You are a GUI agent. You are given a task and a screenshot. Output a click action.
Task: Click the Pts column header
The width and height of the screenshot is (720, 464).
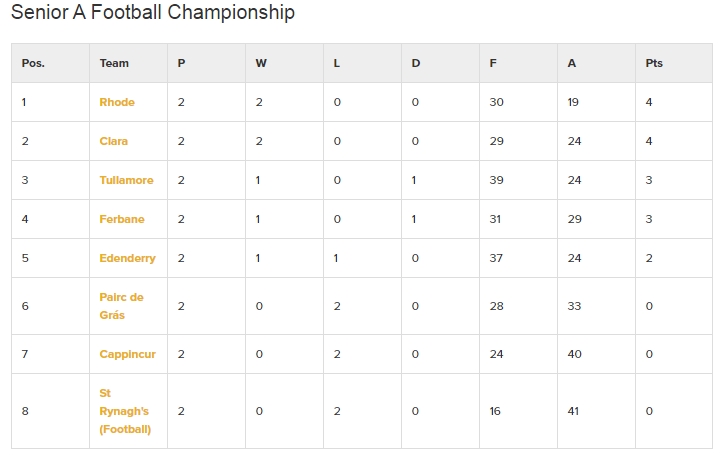[x=654, y=63]
